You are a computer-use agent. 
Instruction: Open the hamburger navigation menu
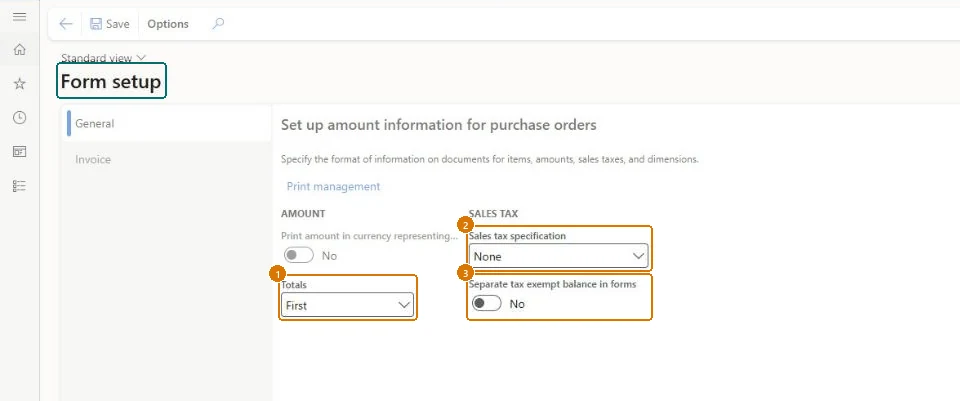click(20, 17)
